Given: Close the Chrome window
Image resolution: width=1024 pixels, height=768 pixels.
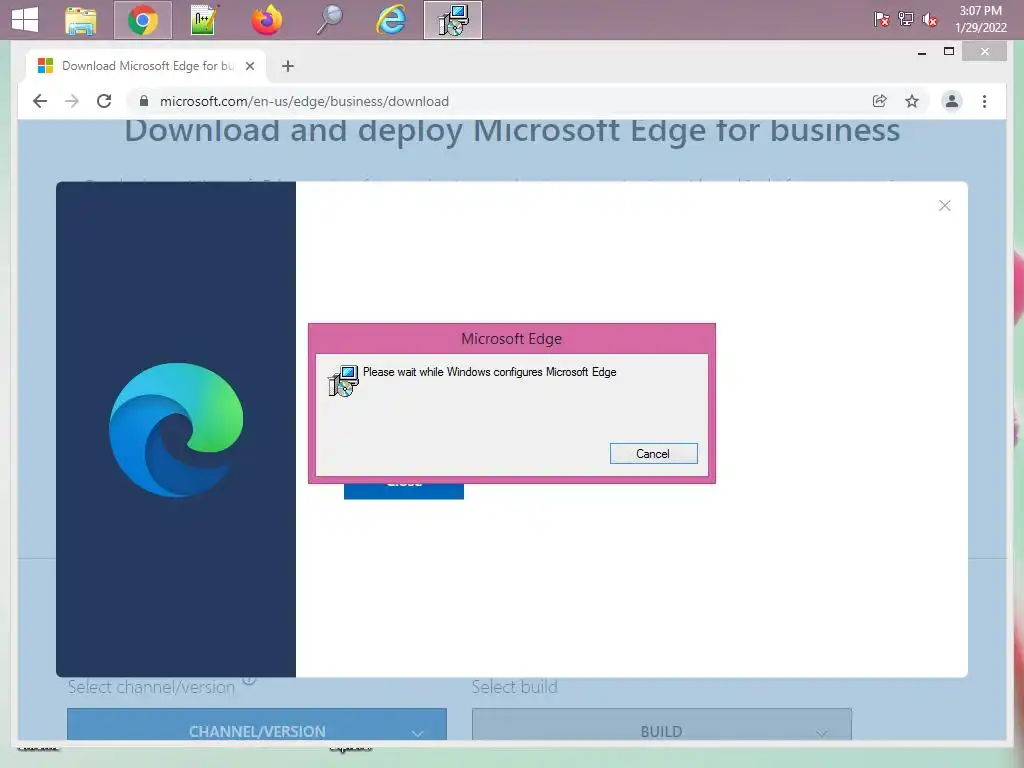Looking at the screenshot, I should coord(984,52).
